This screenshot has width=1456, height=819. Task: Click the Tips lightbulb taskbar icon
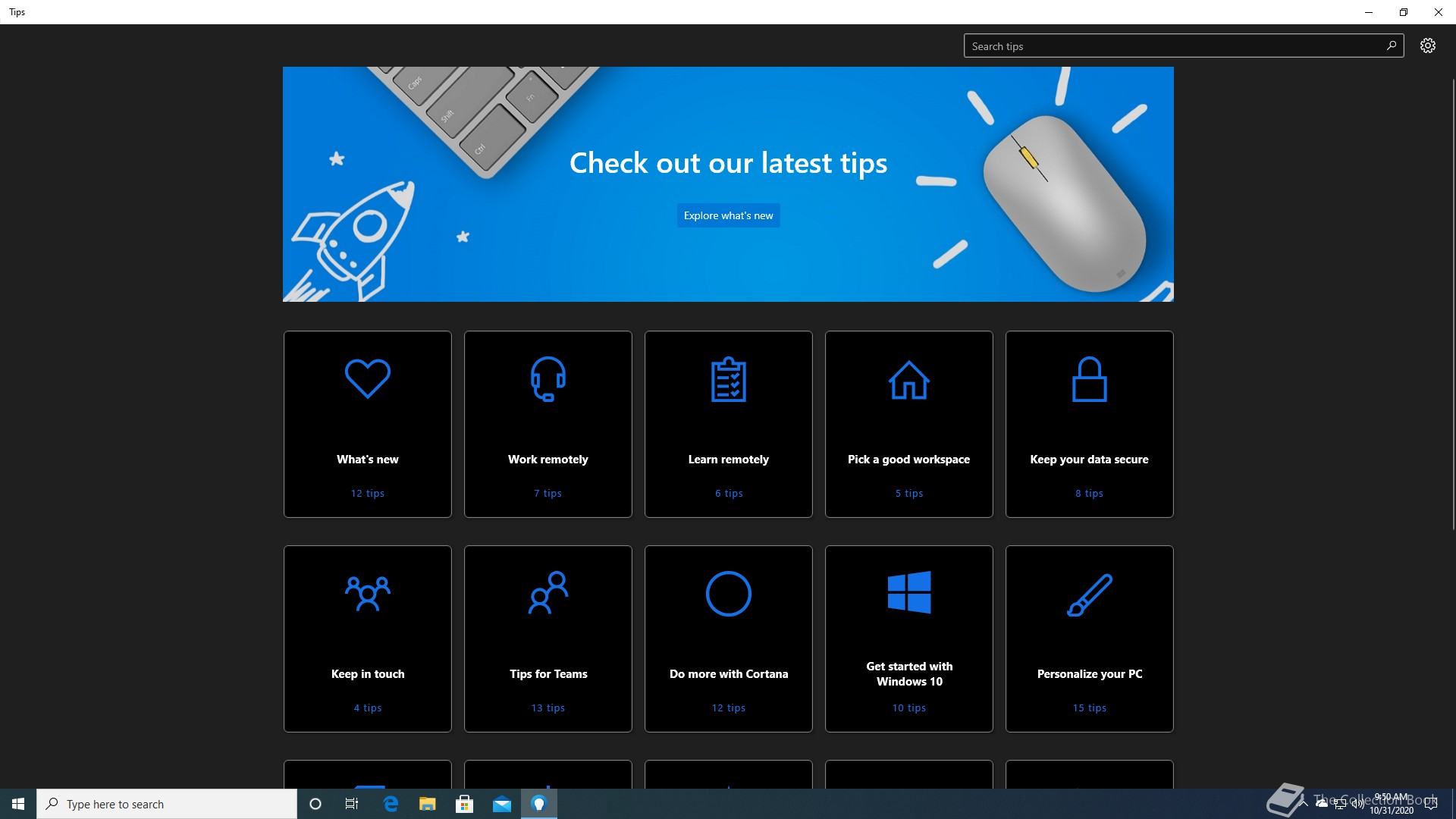pyautogui.click(x=539, y=804)
